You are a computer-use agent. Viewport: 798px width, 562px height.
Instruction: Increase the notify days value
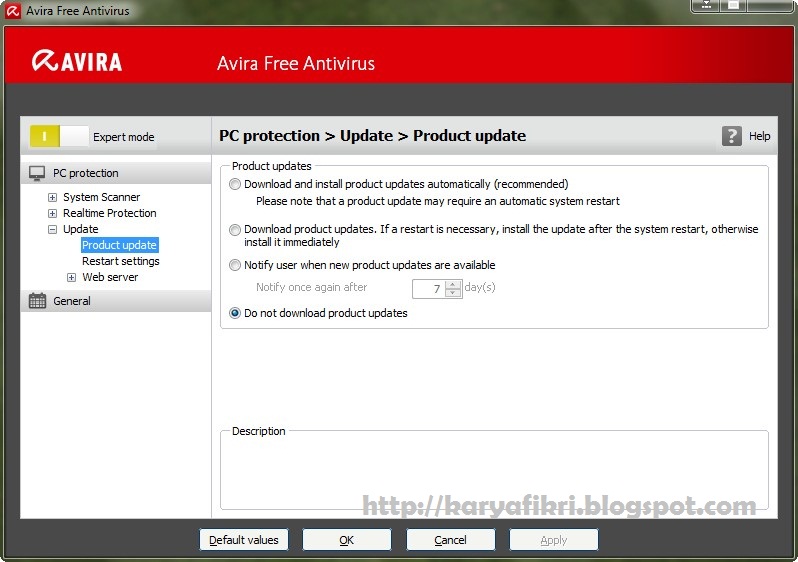click(453, 285)
